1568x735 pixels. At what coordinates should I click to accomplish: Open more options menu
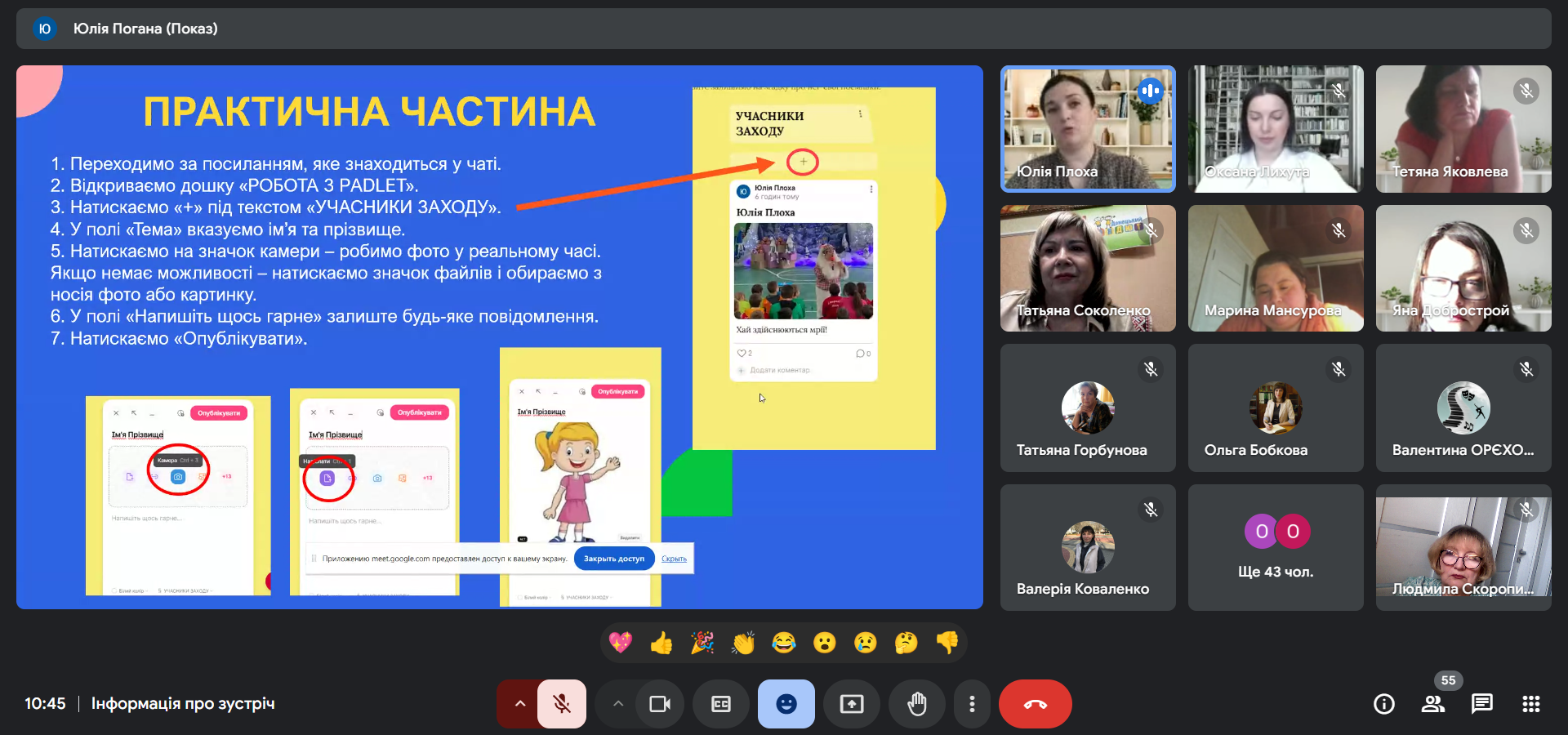(972, 704)
